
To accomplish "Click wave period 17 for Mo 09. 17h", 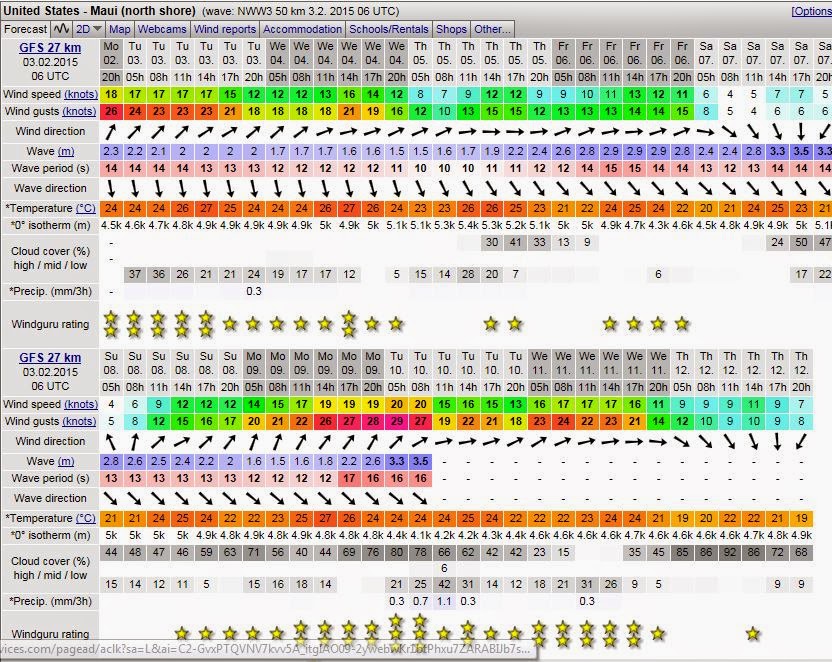I will point(349,478).
